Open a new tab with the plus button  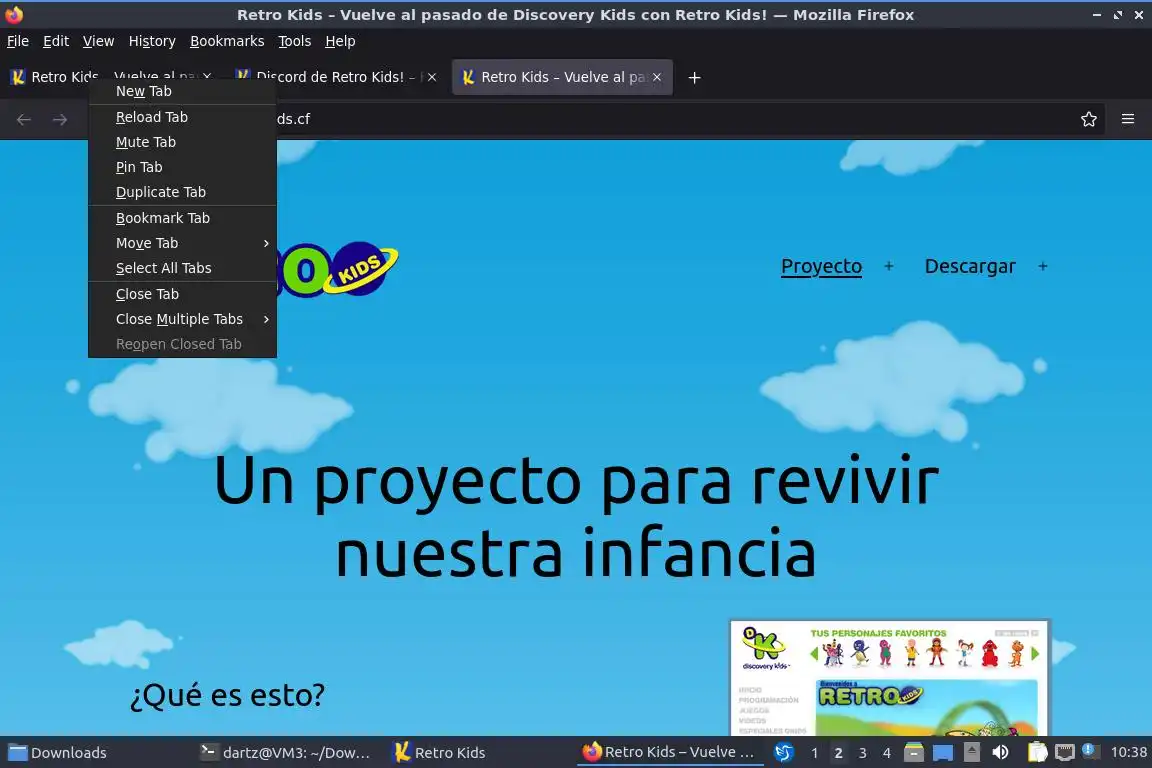694,77
